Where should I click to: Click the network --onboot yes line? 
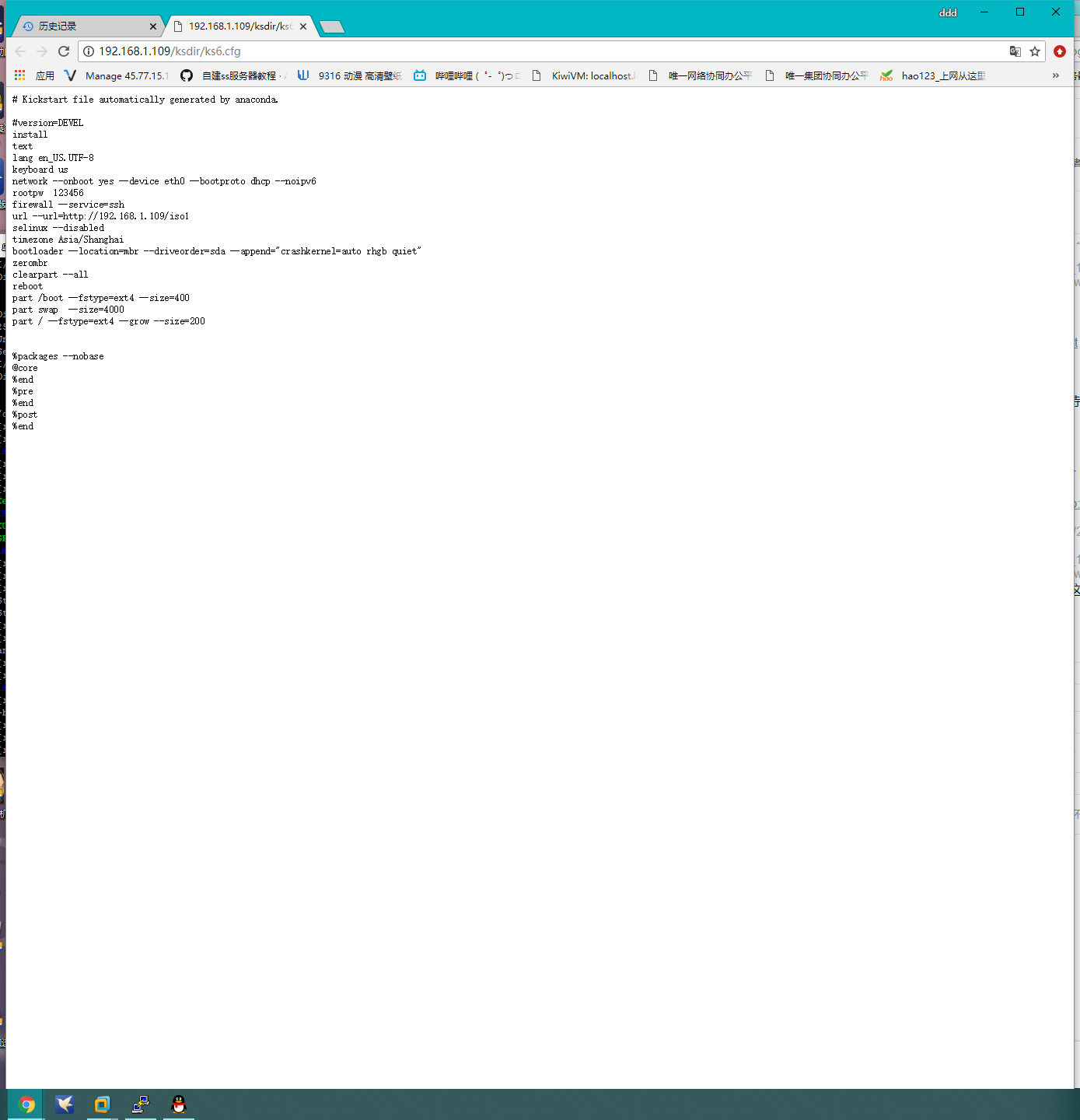click(164, 181)
